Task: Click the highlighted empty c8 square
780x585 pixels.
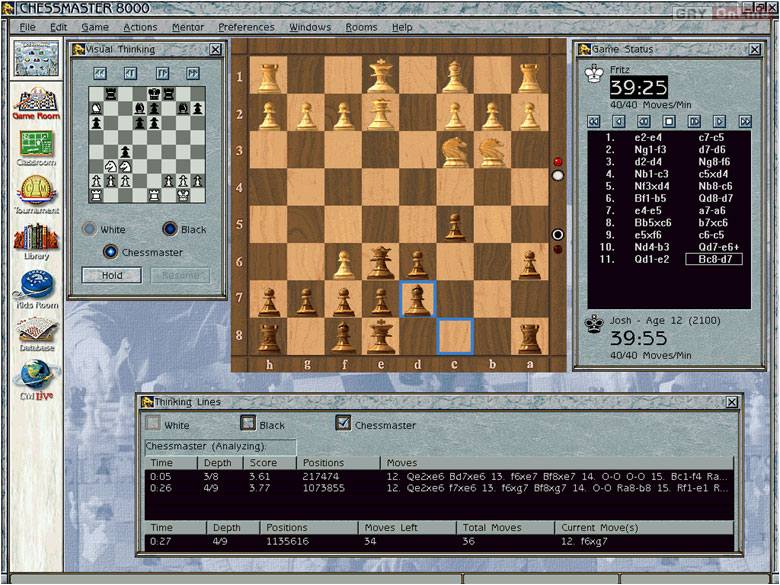Action: click(x=455, y=336)
